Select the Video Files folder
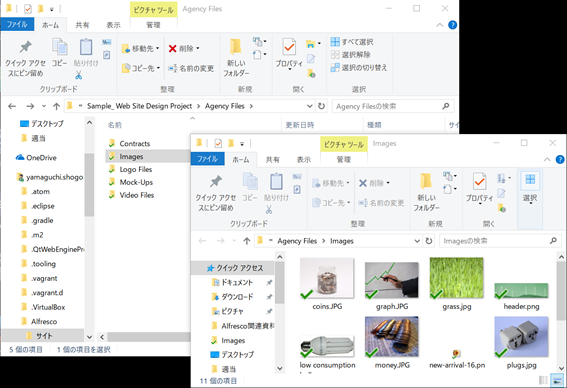The image size is (567, 388). 137,195
